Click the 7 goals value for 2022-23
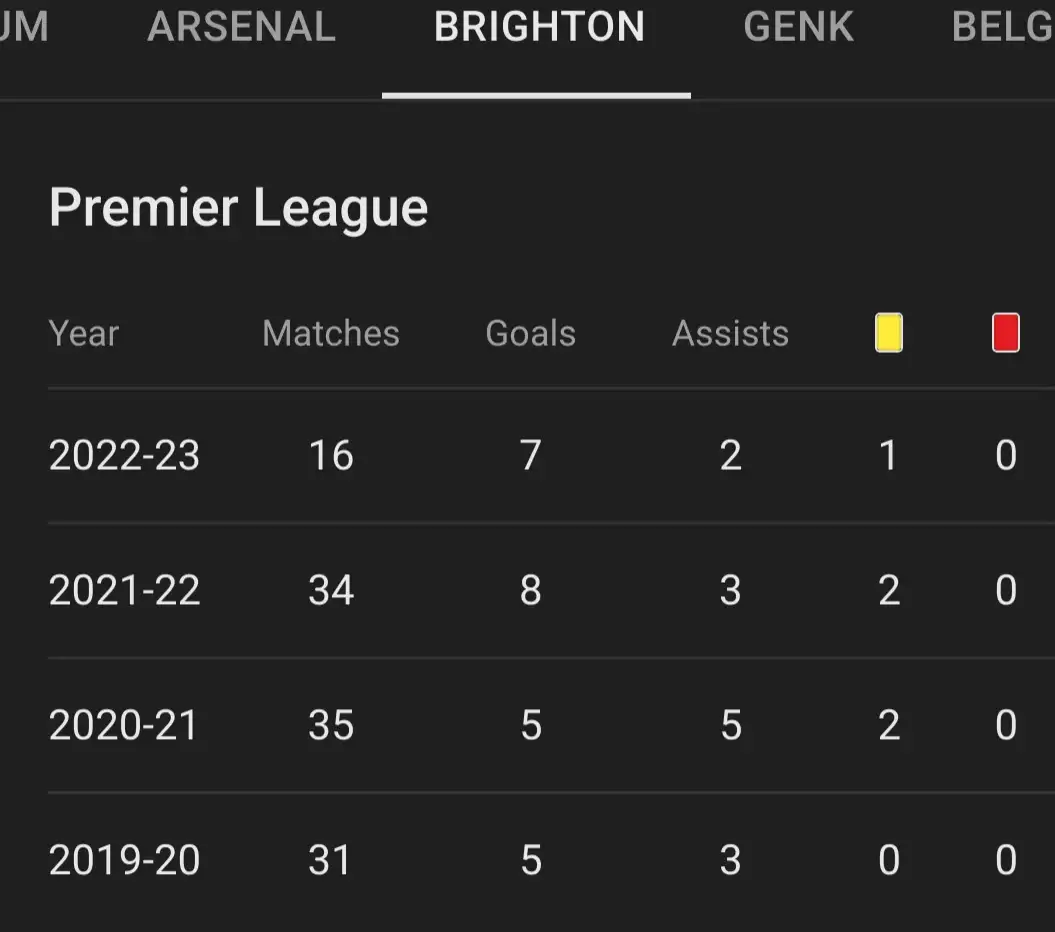 click(530, 456)
